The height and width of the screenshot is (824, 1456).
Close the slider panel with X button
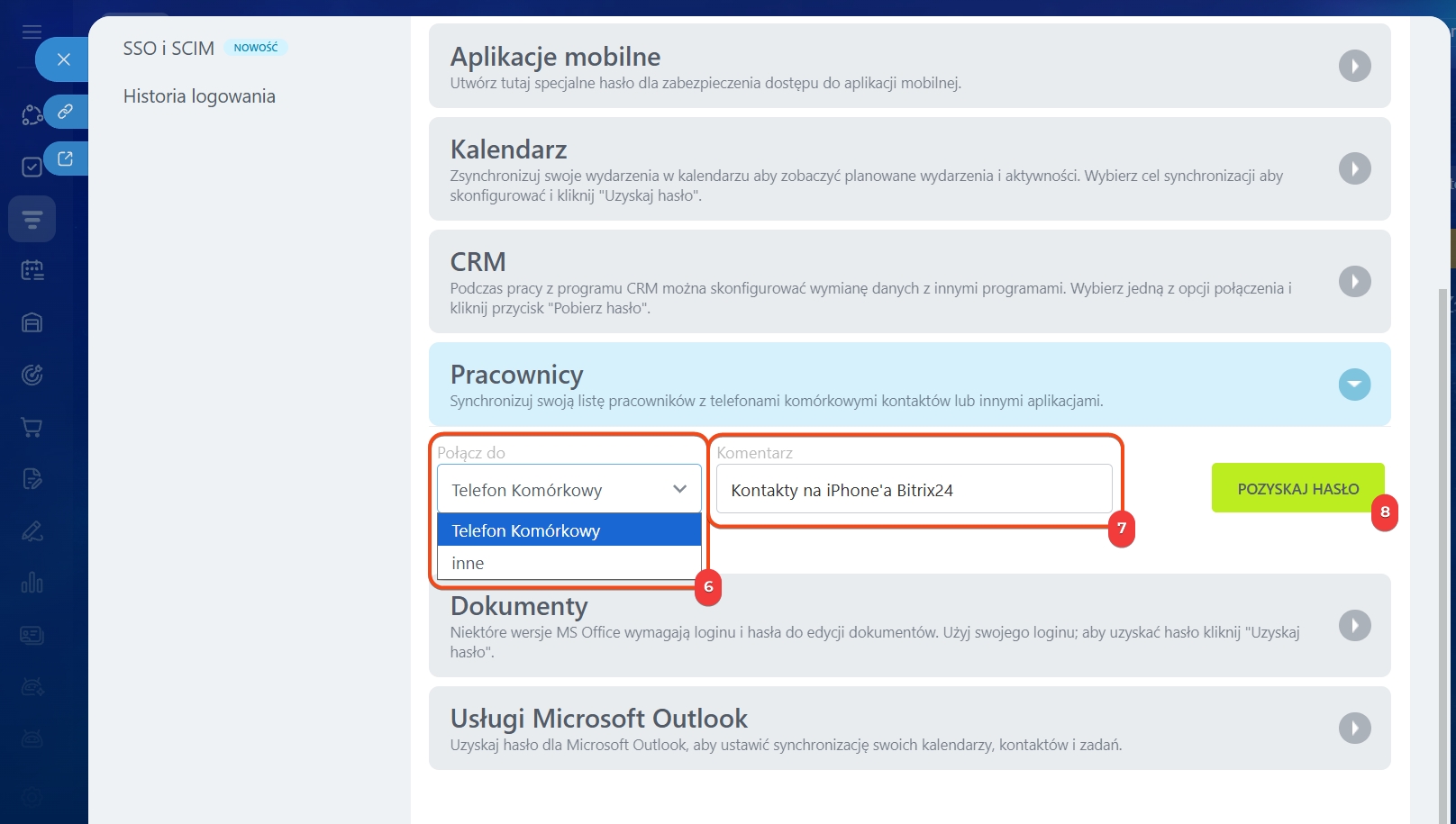(x=63, y=59)
